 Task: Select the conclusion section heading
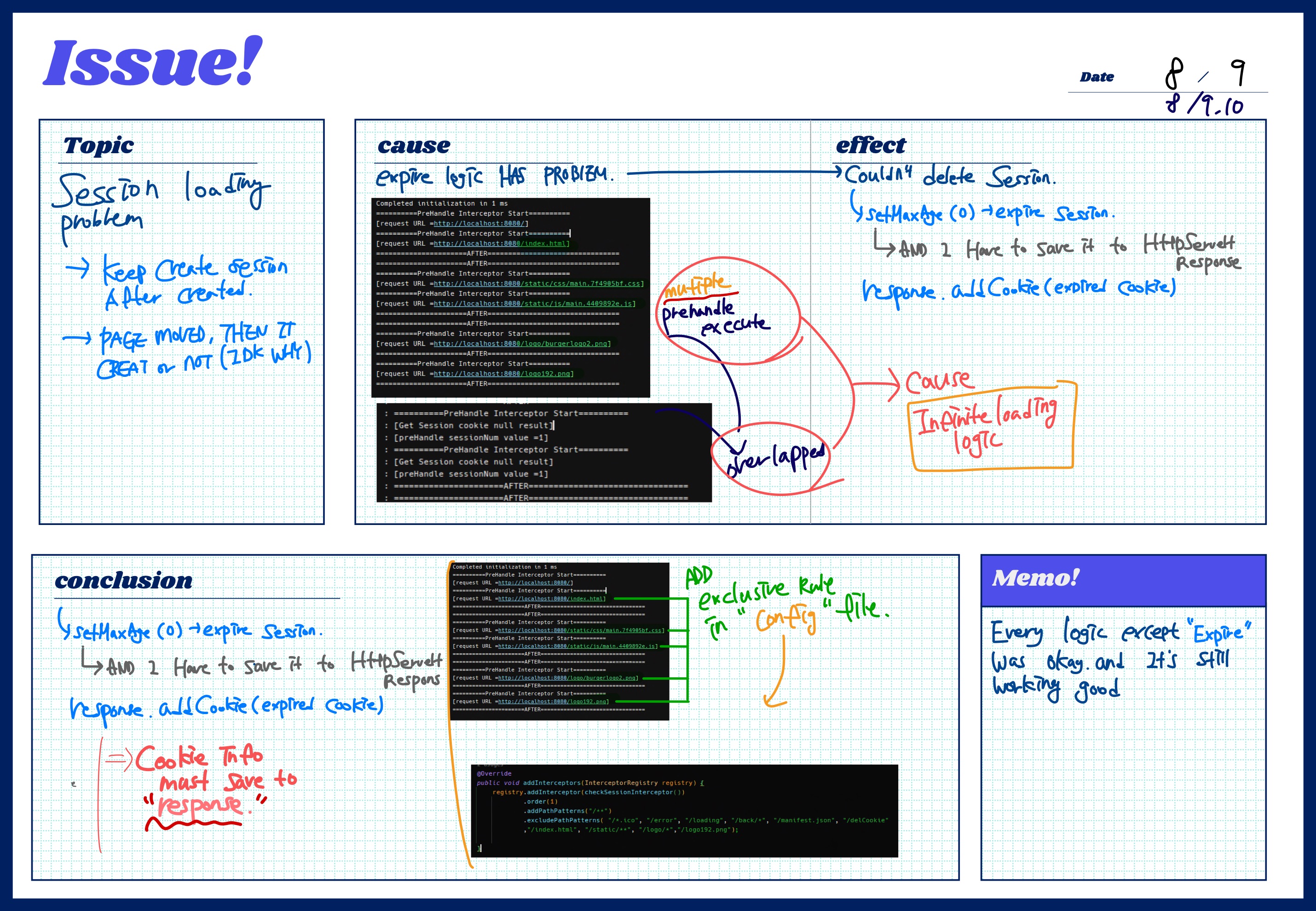[124, 581]
